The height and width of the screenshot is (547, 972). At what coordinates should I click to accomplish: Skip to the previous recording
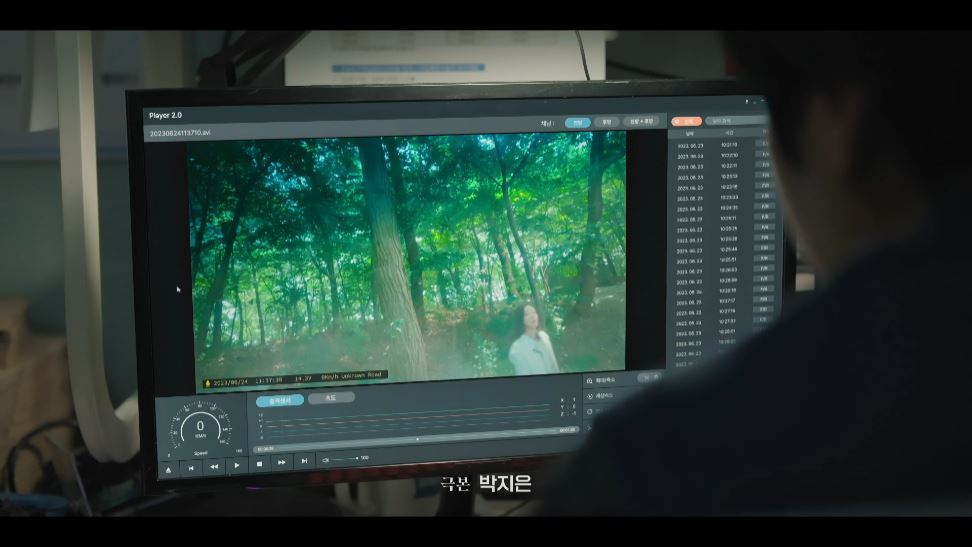[191, 468]
